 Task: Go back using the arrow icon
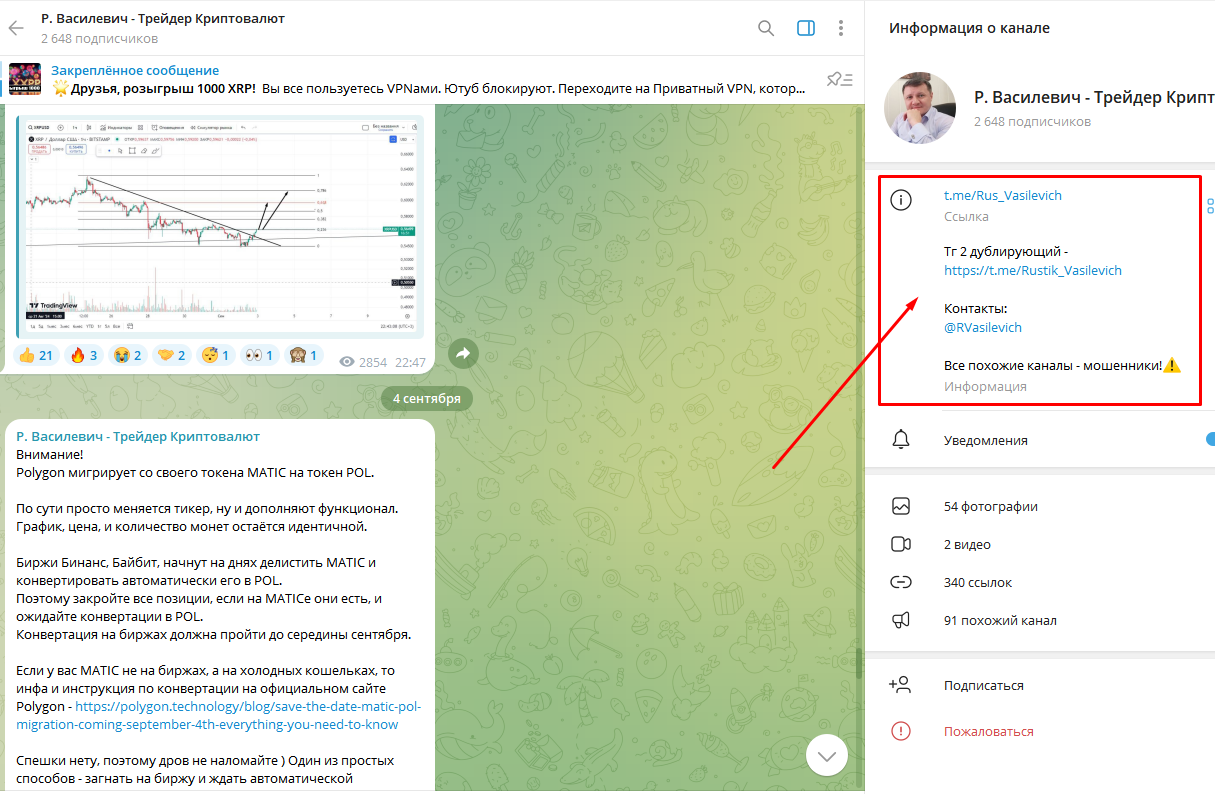point(17,28)
